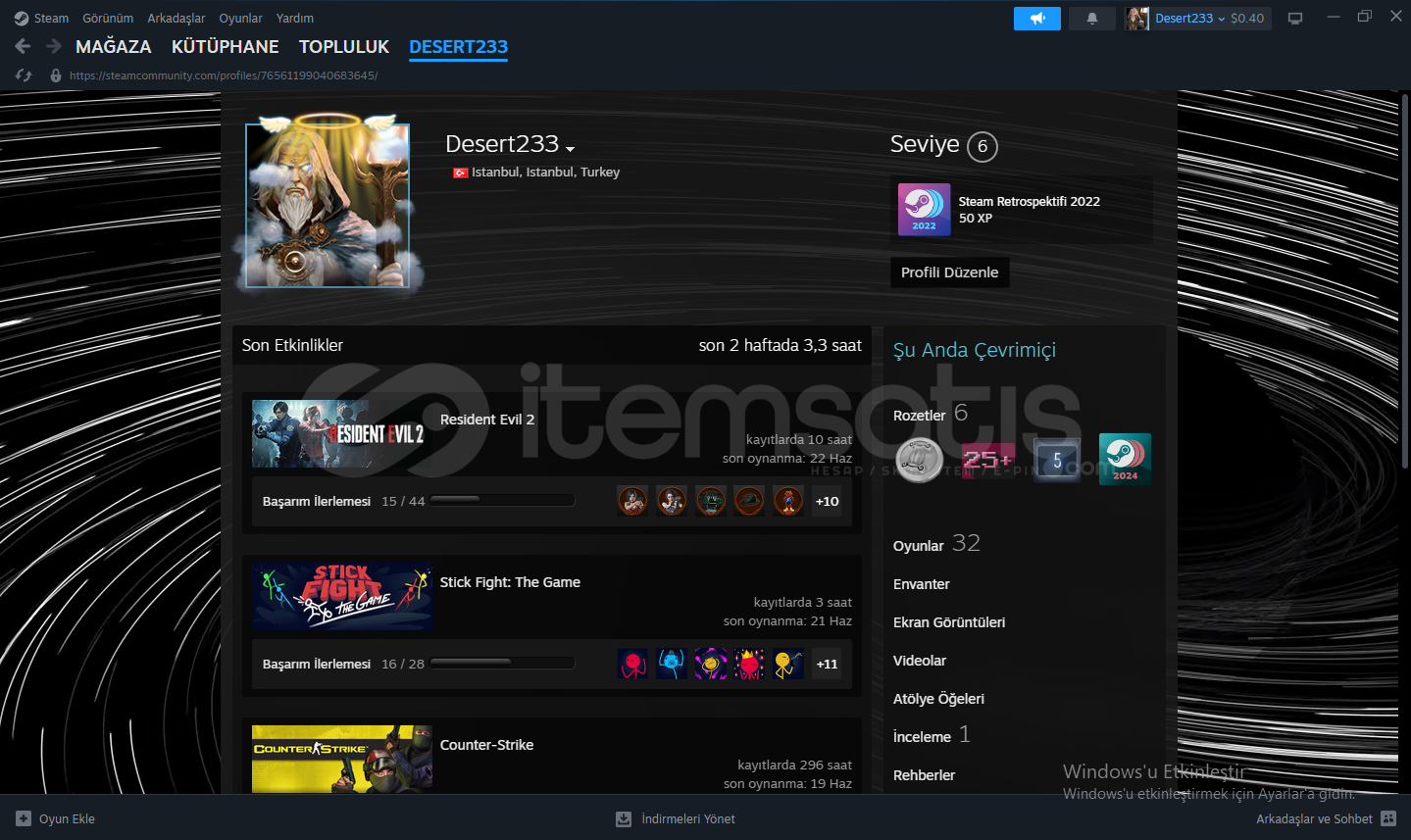Open the Counter-Strike title link

click(486, 745)
